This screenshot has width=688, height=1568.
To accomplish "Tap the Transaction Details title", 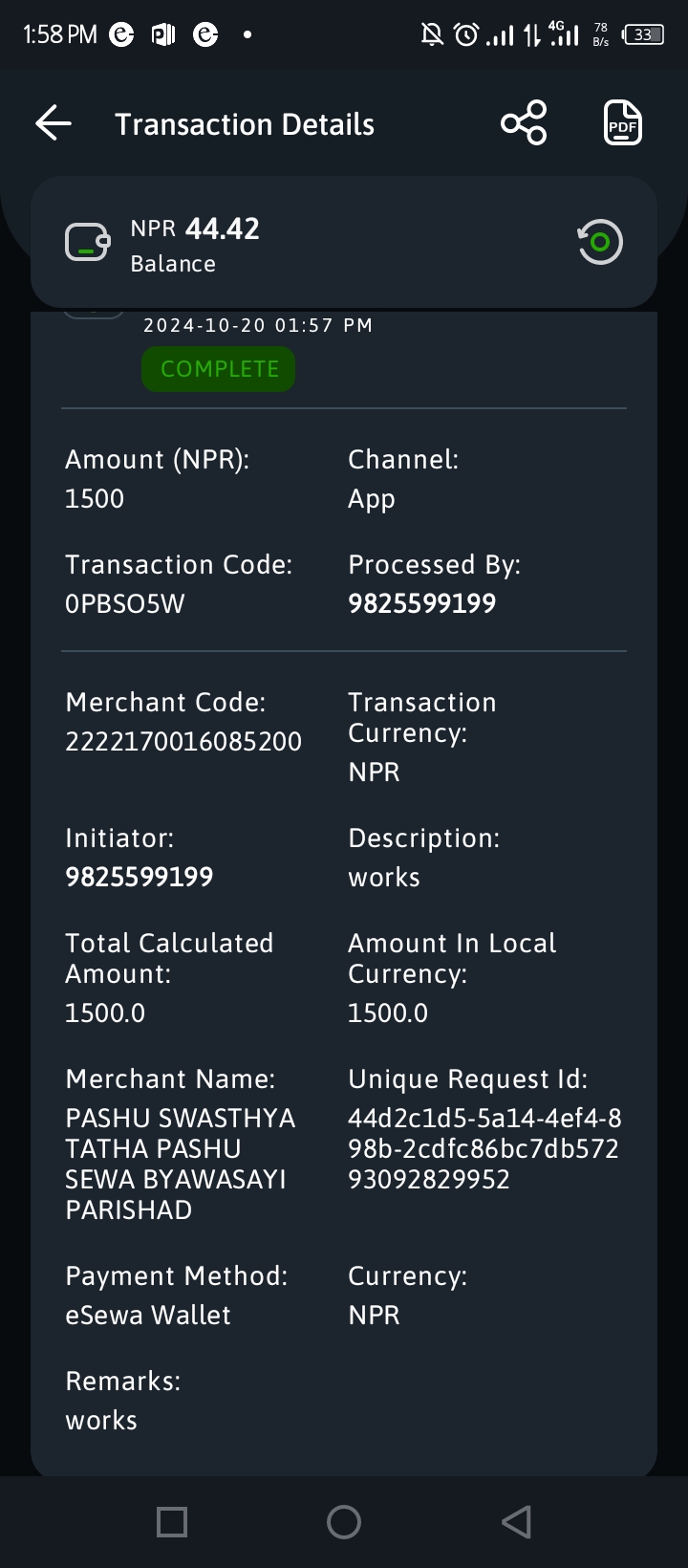I will [x=245, y=124].
